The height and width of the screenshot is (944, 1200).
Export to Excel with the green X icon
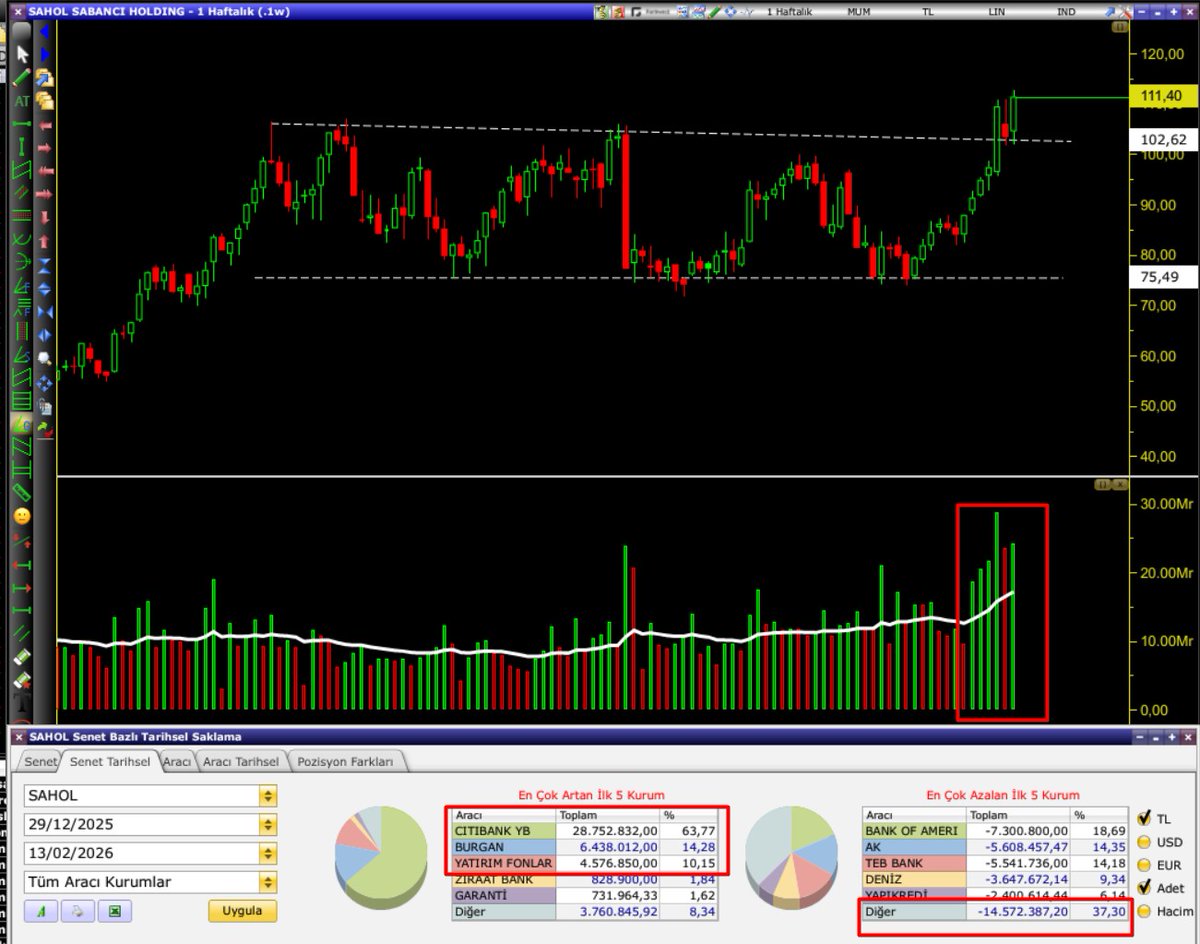tap(114, 911)
